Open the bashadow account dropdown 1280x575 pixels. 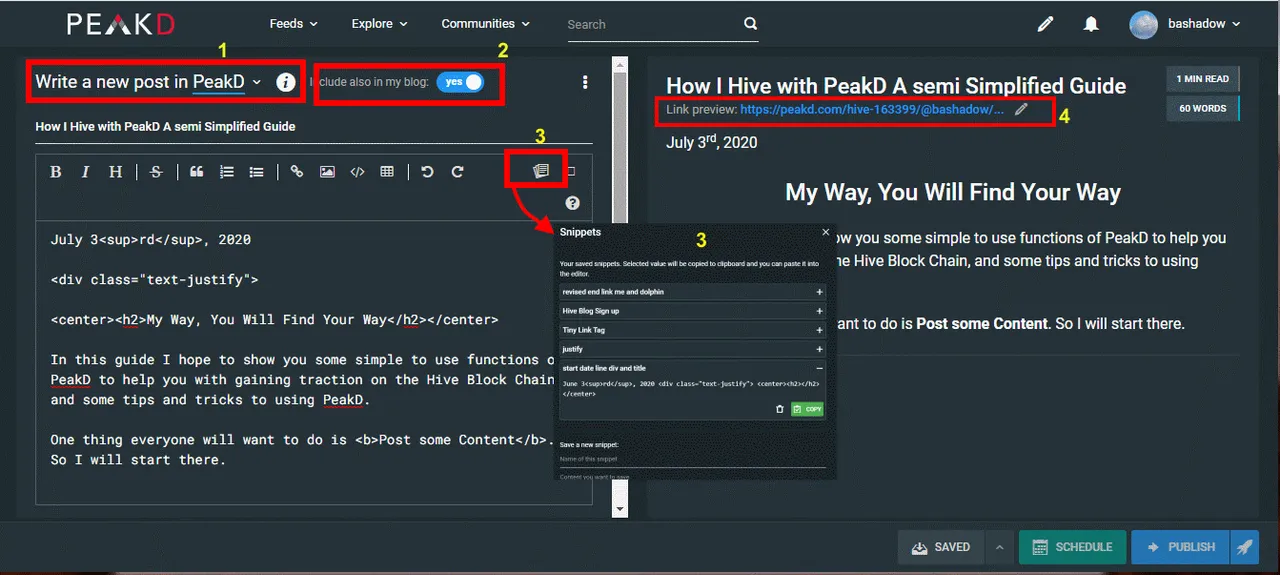[1204, 24]
